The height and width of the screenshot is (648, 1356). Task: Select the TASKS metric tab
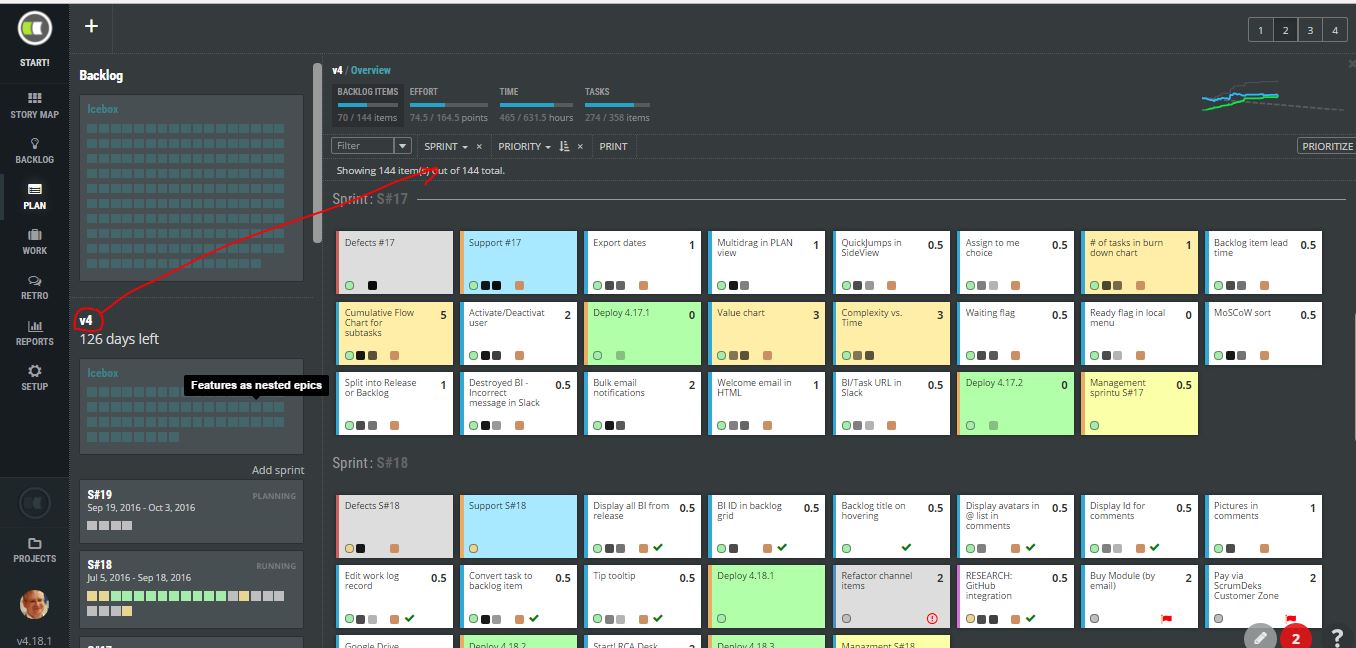[x=617, y=104]
